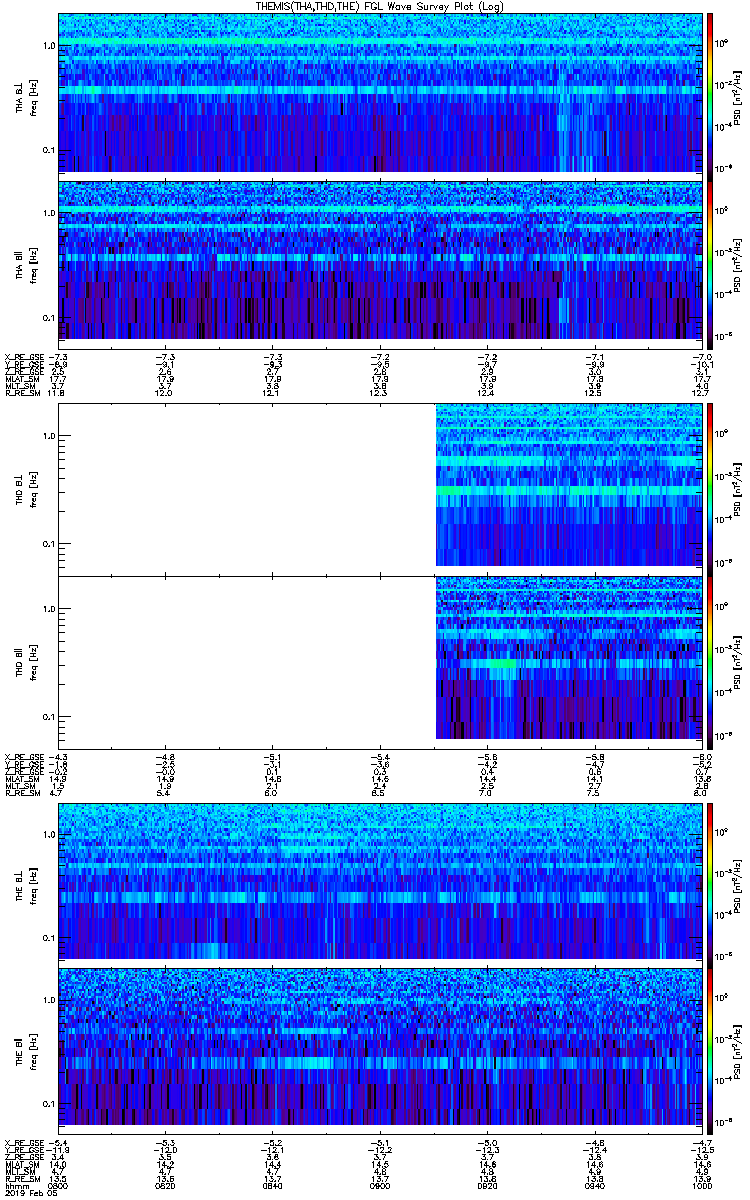
Task: Click the 'X_RE_GSE' row label under the THD panels
Action: pos(22,757)
